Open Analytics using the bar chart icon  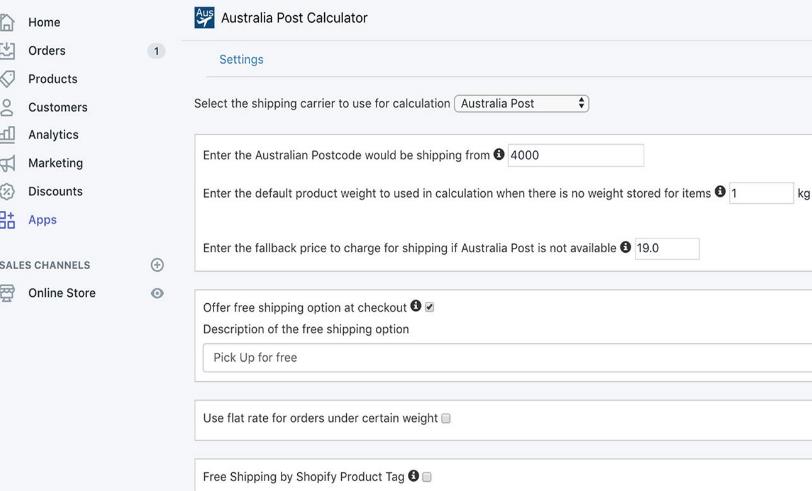pos(7,135)
